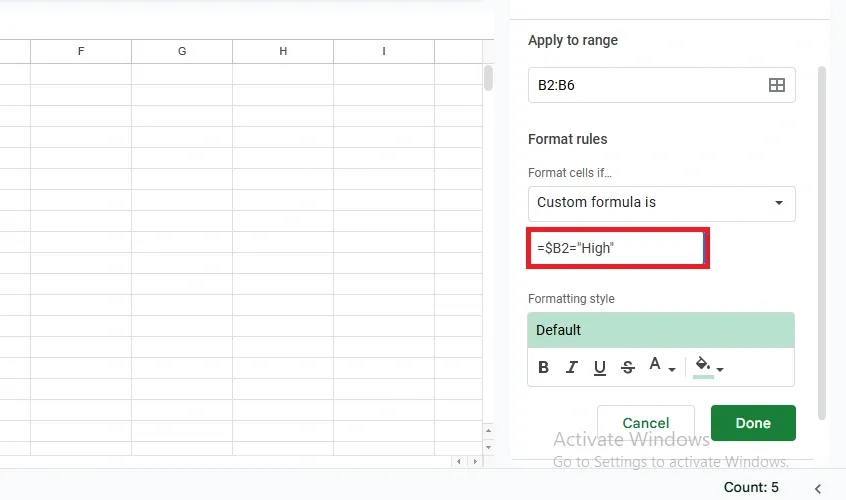The height and width of the screenshot is (500, 846).
Task: Toggle strikethrough in formatting style
Action: [628, 367]
